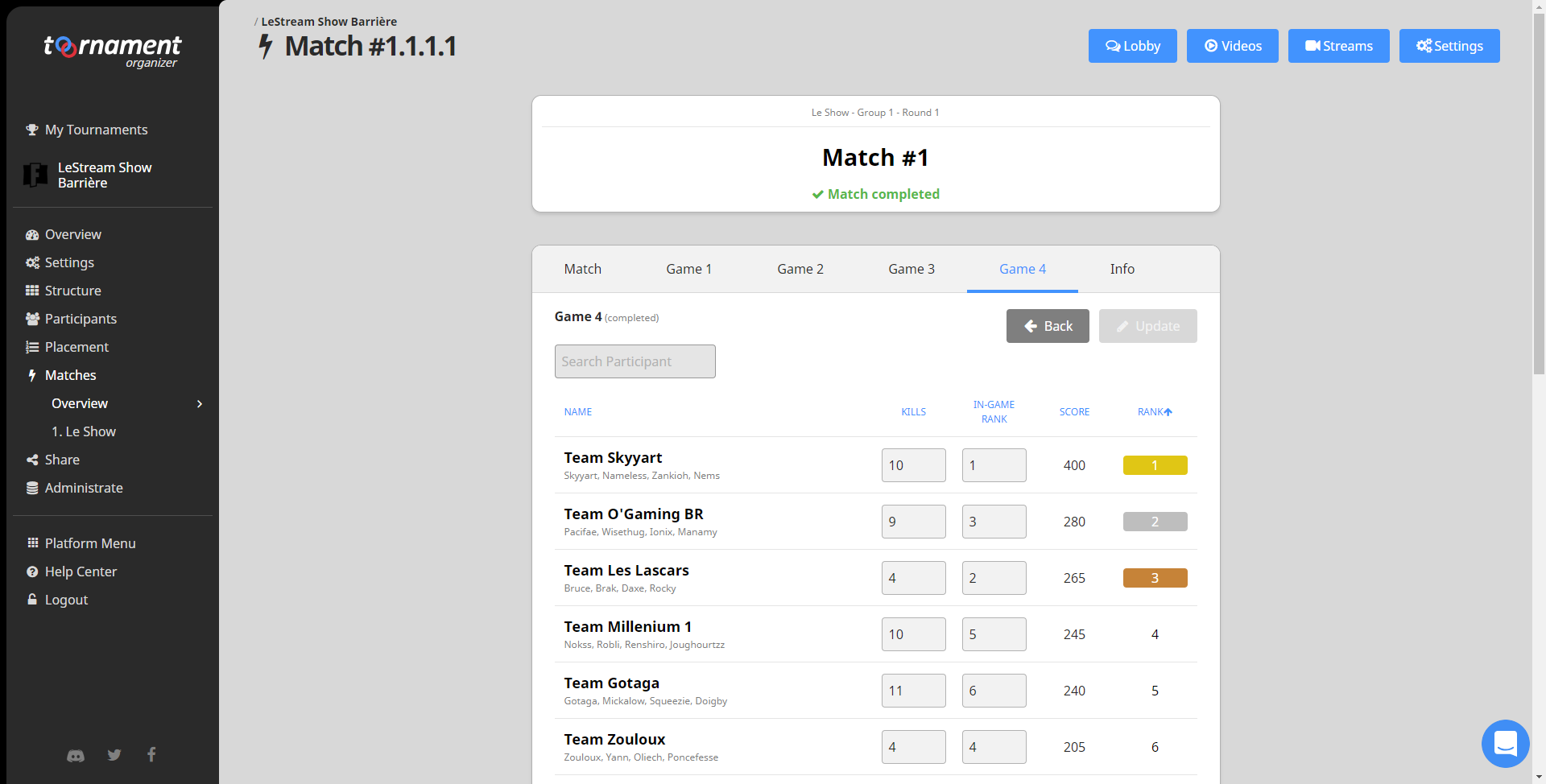Screen dimensions: 1546x784
Task: Click the Lobby button
Action: tap(1133, 46)
